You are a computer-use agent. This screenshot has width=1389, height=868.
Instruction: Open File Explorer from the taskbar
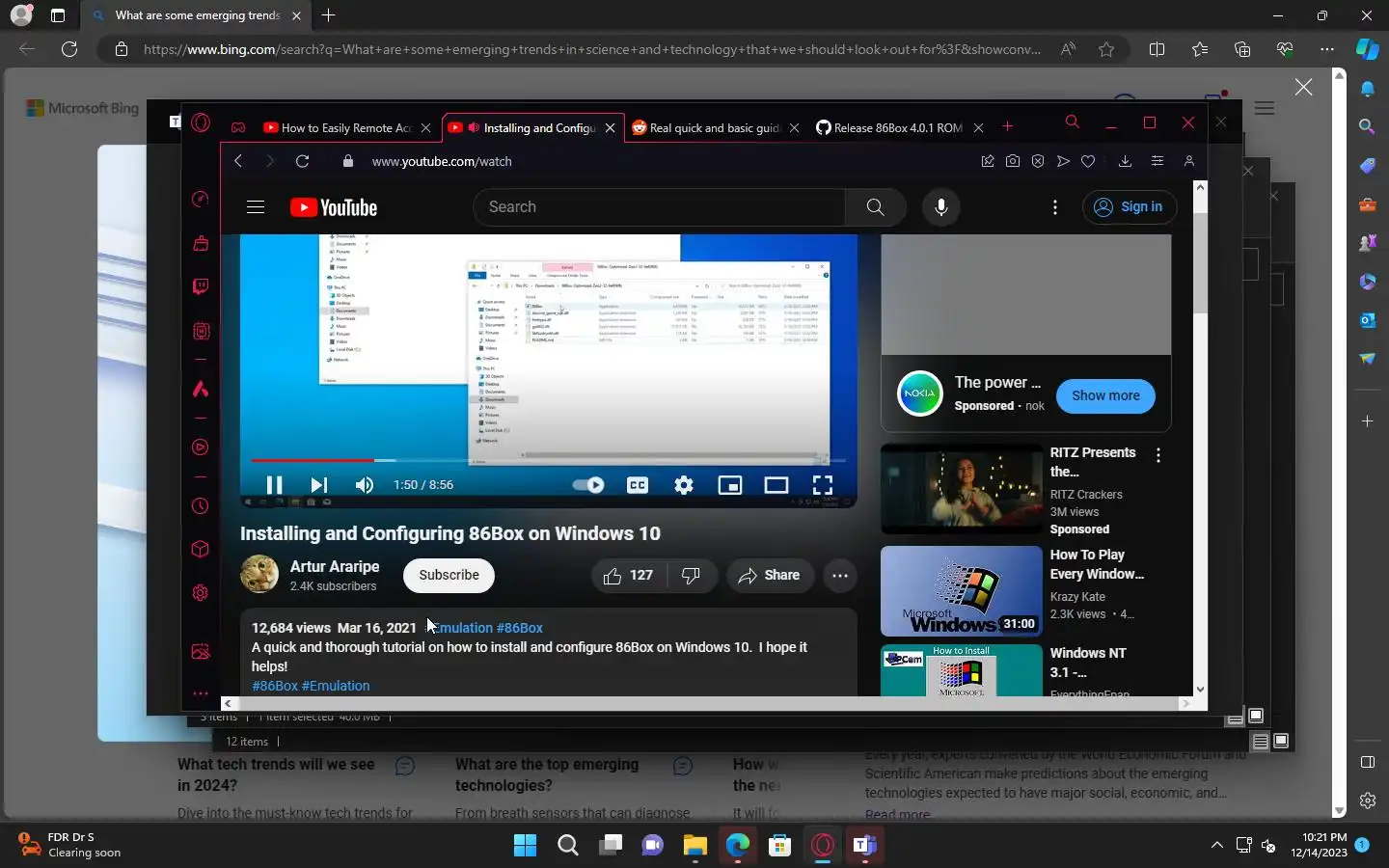[695, 846]
